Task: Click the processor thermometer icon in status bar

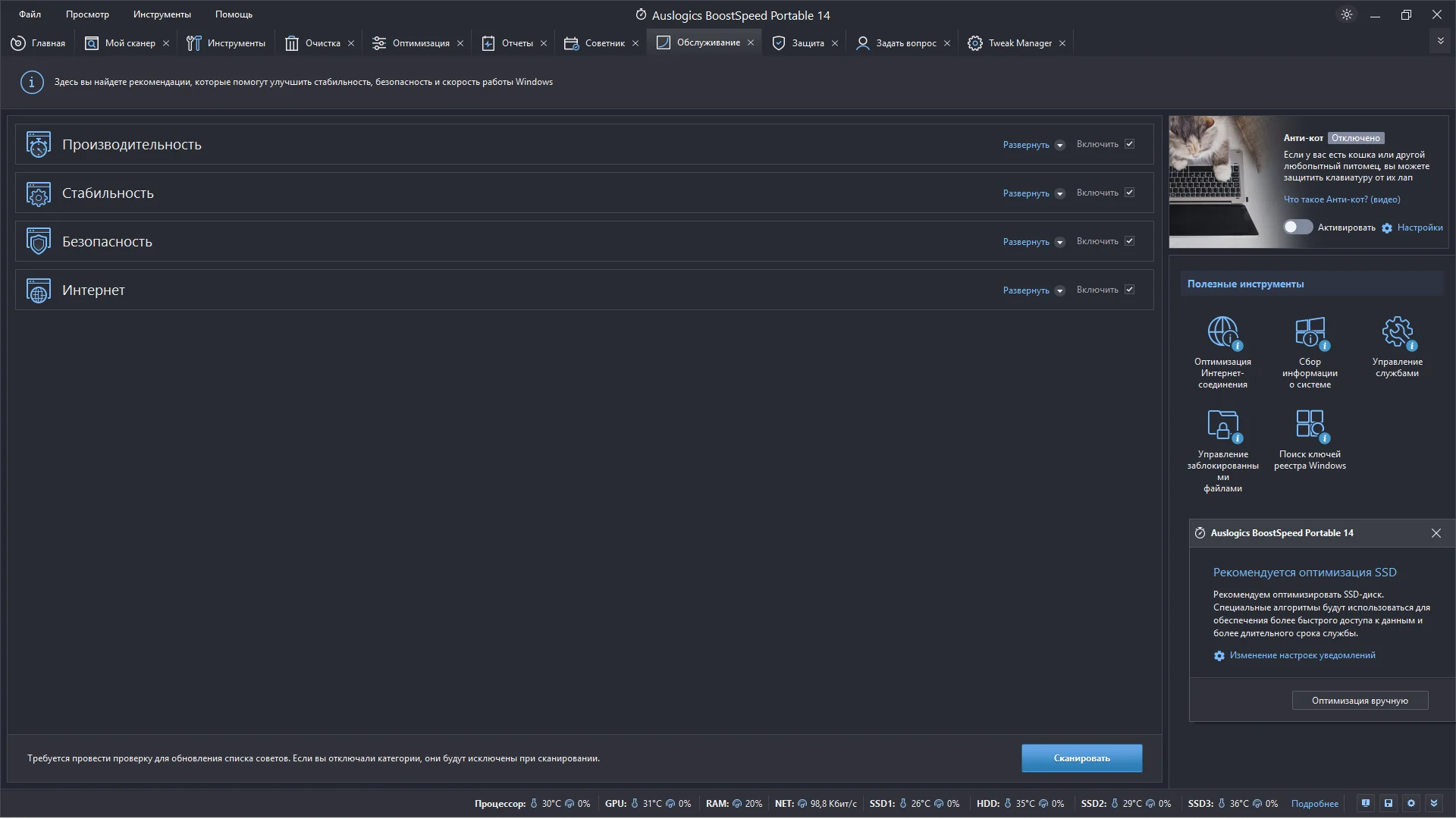Action: click(x=534, y=804)
